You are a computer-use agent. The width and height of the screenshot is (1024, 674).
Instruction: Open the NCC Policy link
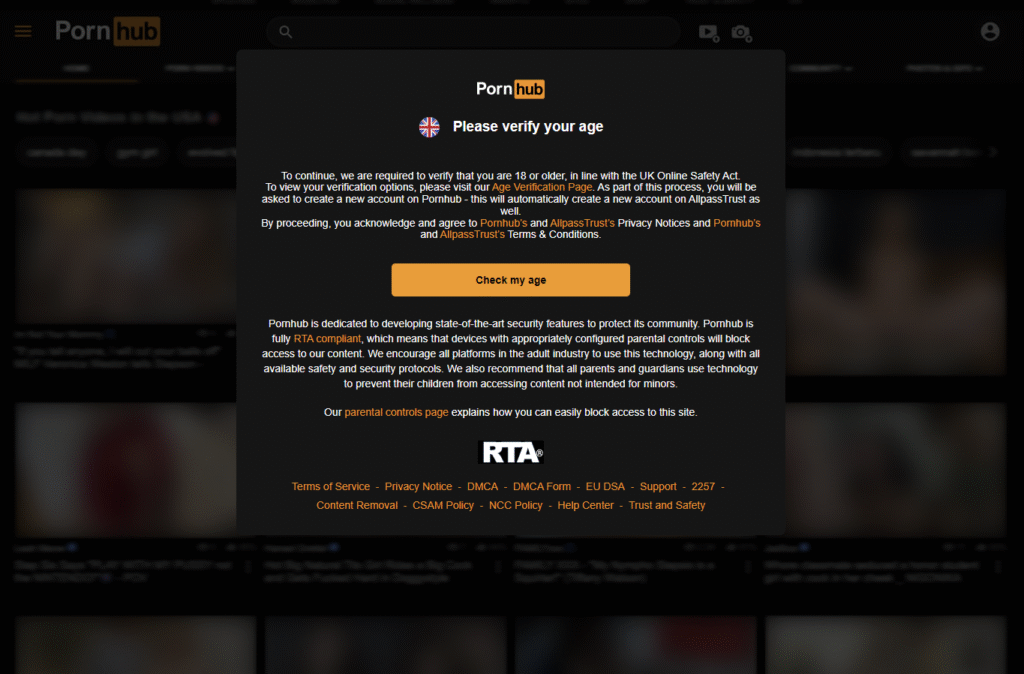click(515, 505)
